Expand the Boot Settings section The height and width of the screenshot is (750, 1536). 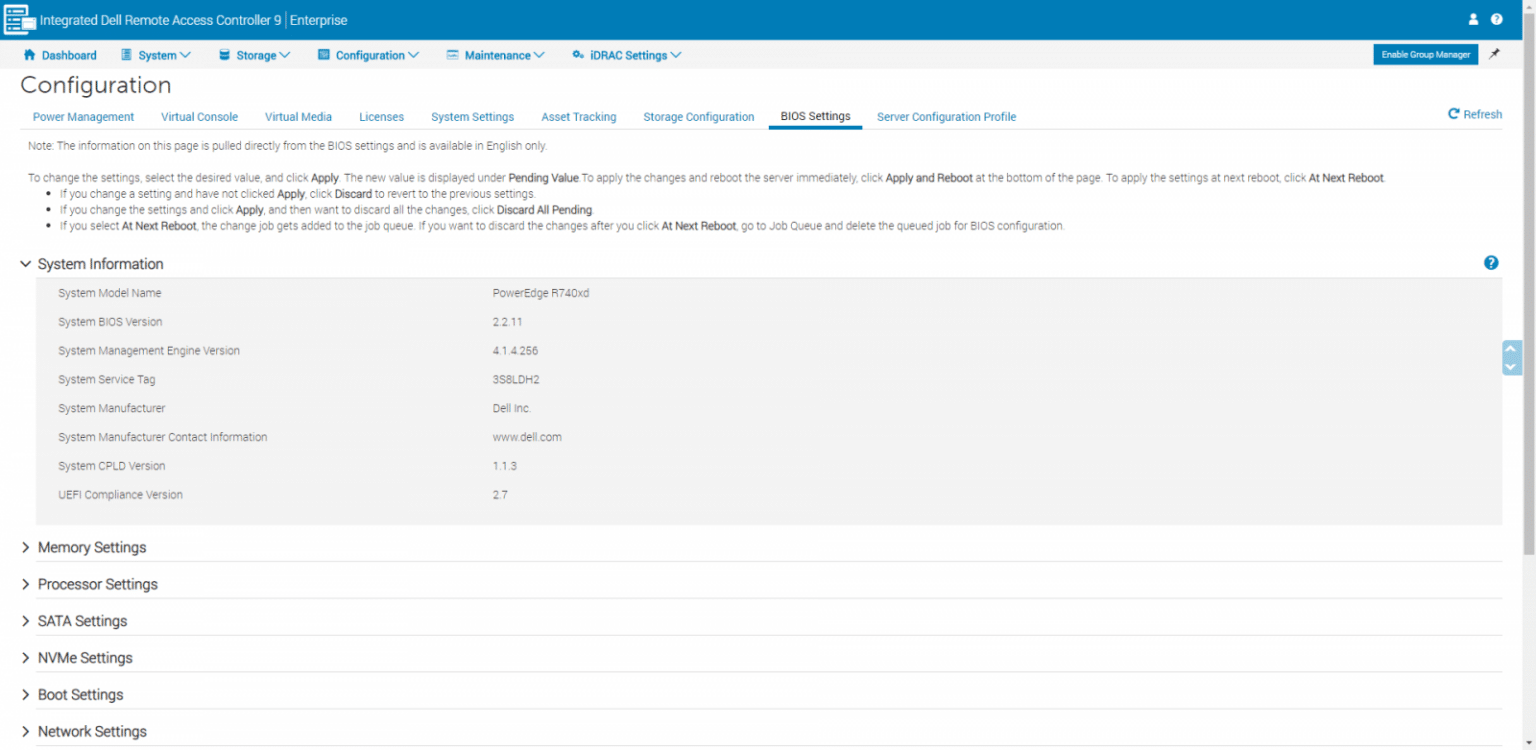point(26,695)
